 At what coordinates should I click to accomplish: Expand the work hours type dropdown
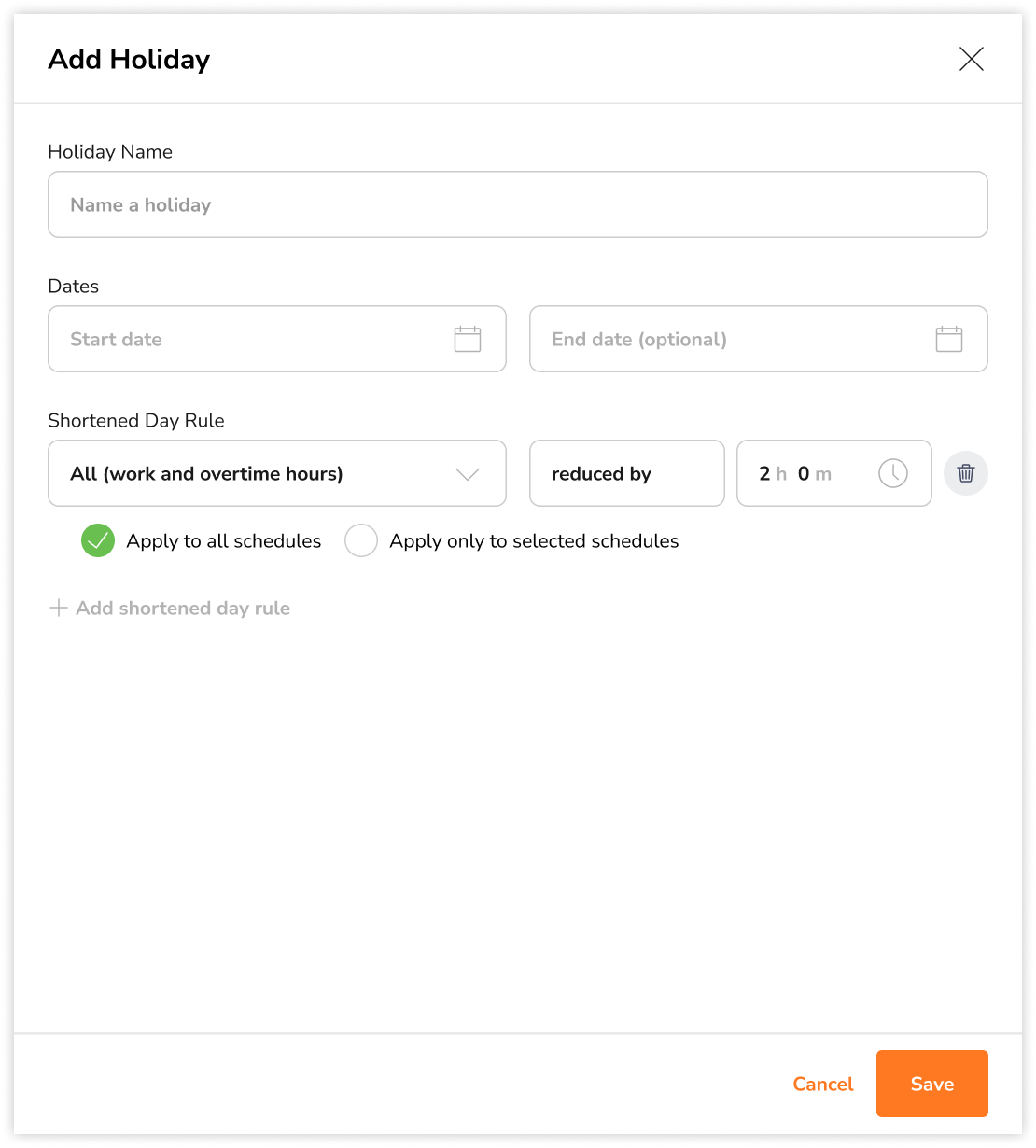(x=276, y=473)
